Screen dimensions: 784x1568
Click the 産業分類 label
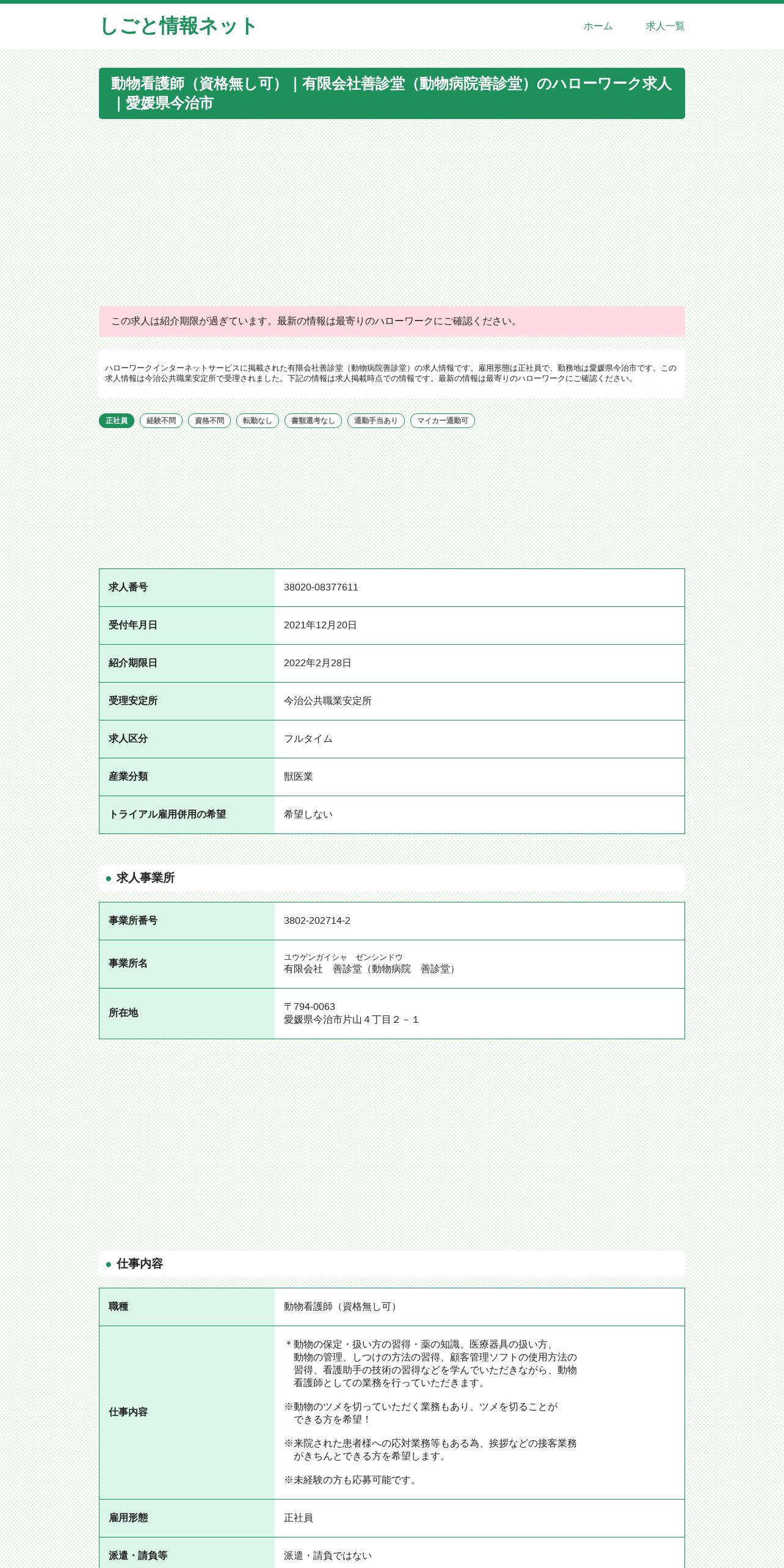(x=128, y=777)
